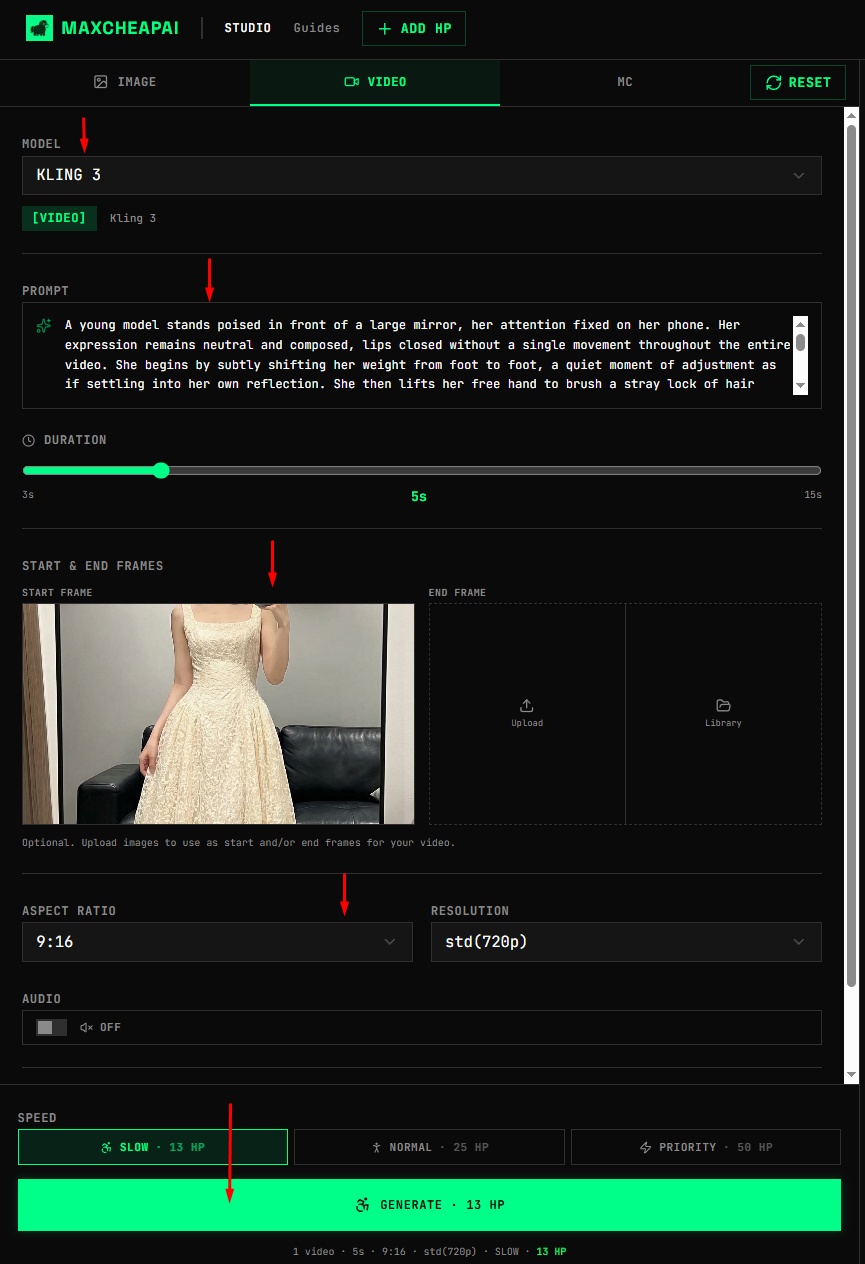Select the NORMAL speed option
This screenshot has height=1264, width=865.
(429, 1147)
